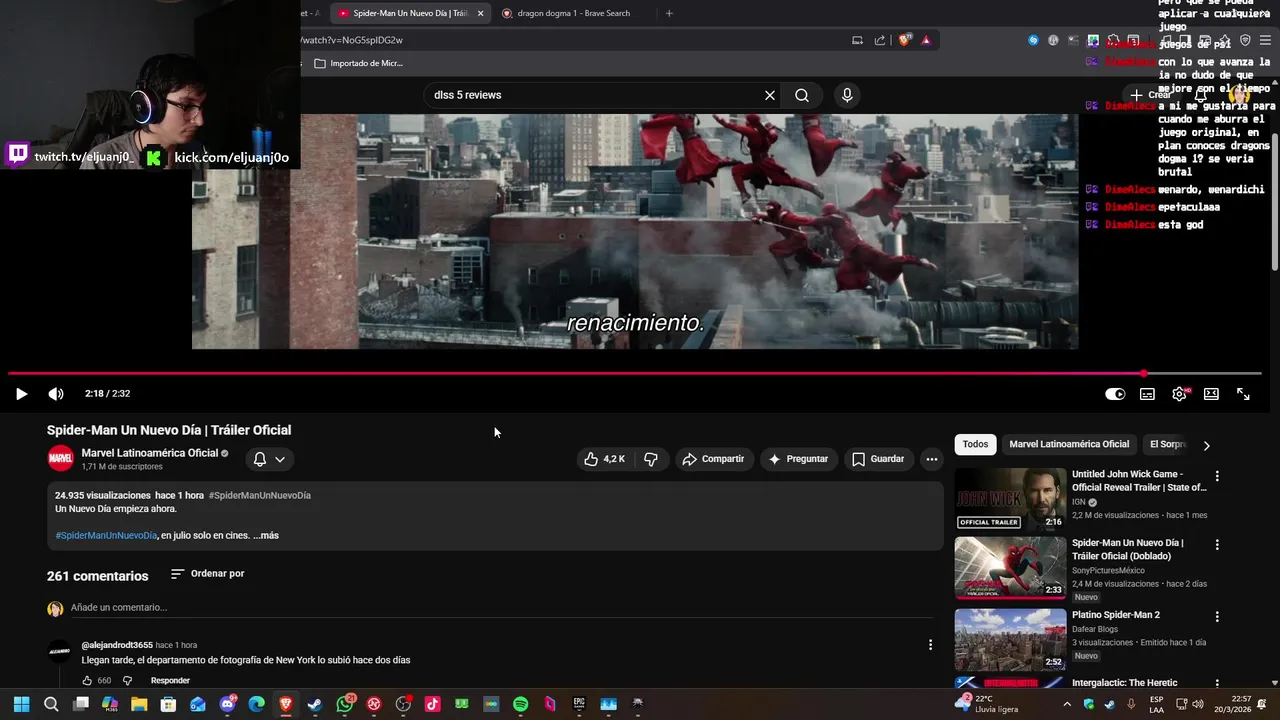Image resolution: width=1280 pixels, height=720 pixels.
Task: Click the progress bar scrubber handle
Action: tap(1143, 373)
